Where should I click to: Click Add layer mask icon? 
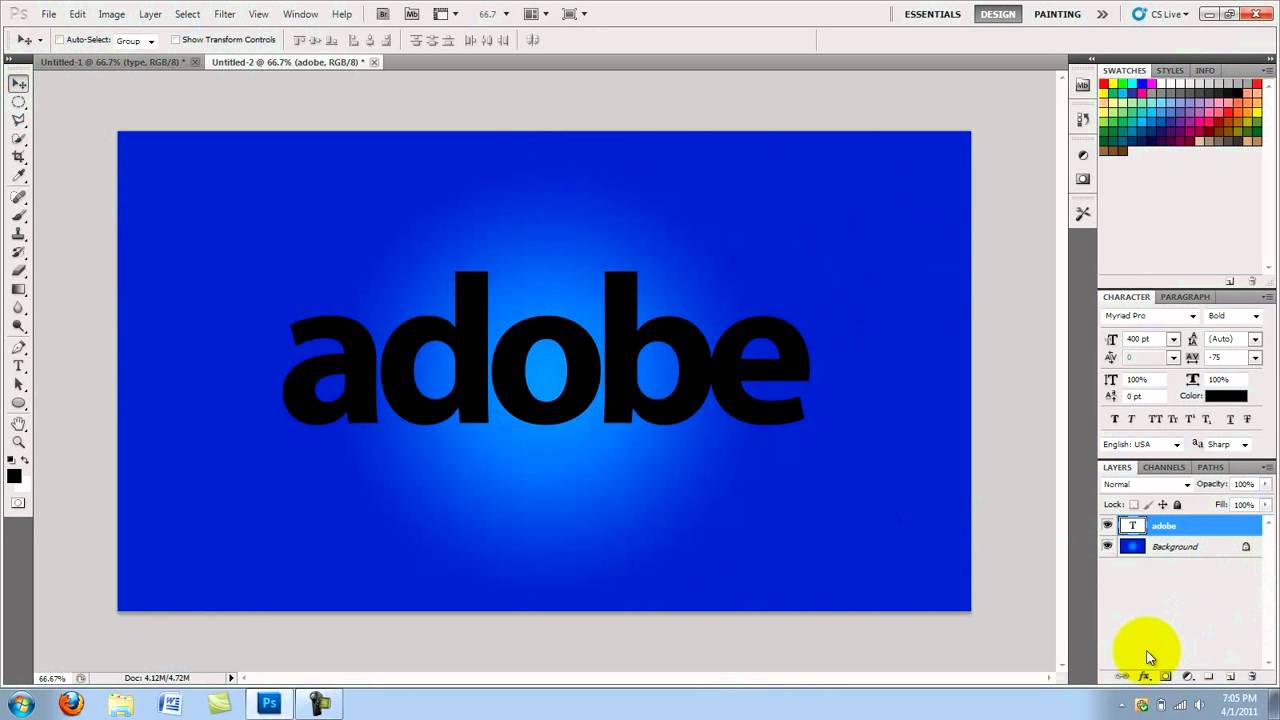[x=1166, y=677]
